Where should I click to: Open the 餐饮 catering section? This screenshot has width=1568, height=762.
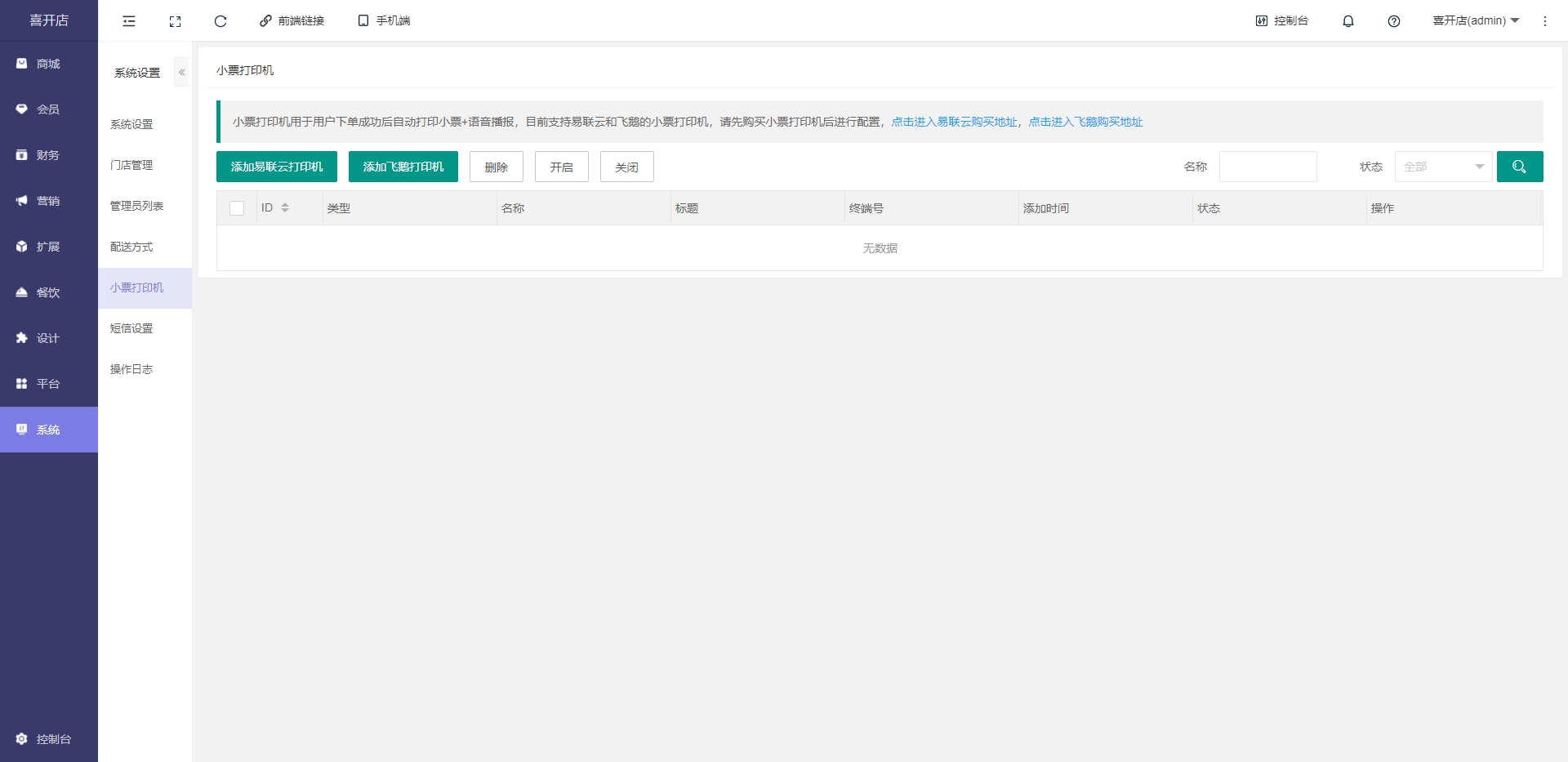49,292
